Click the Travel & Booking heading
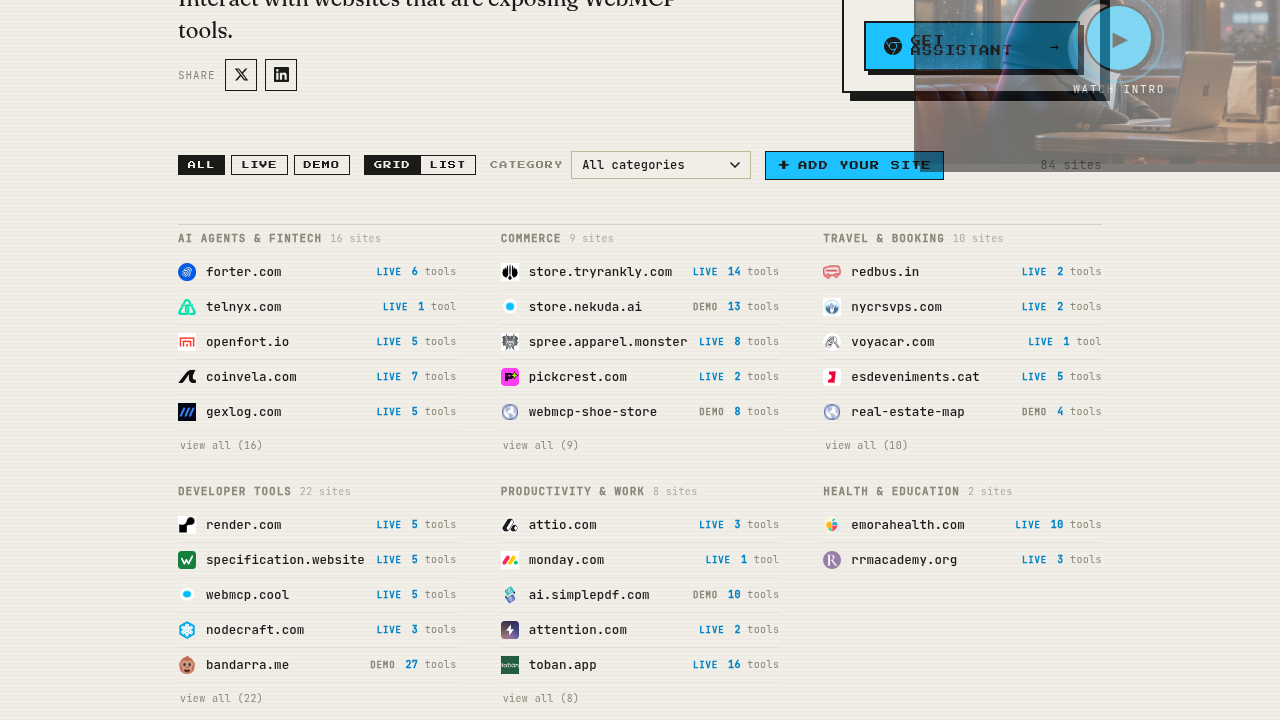1280x720 pixels. click(884, 239)
